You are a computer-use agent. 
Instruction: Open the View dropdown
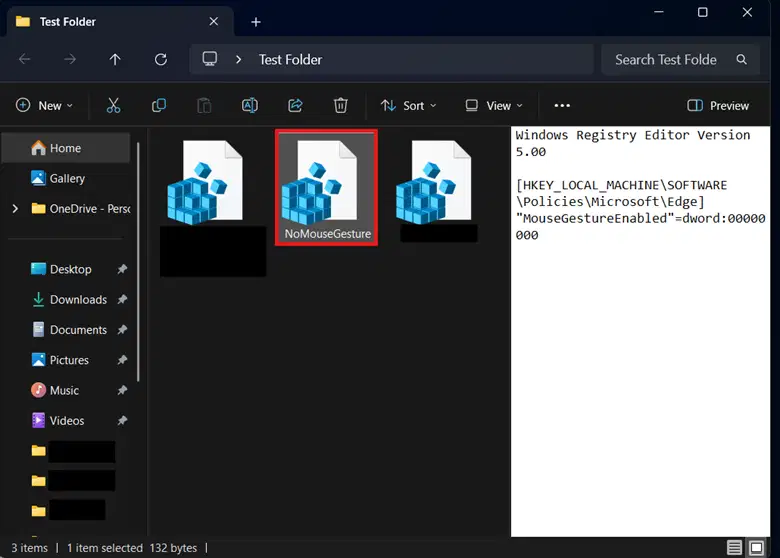(493, 105)
